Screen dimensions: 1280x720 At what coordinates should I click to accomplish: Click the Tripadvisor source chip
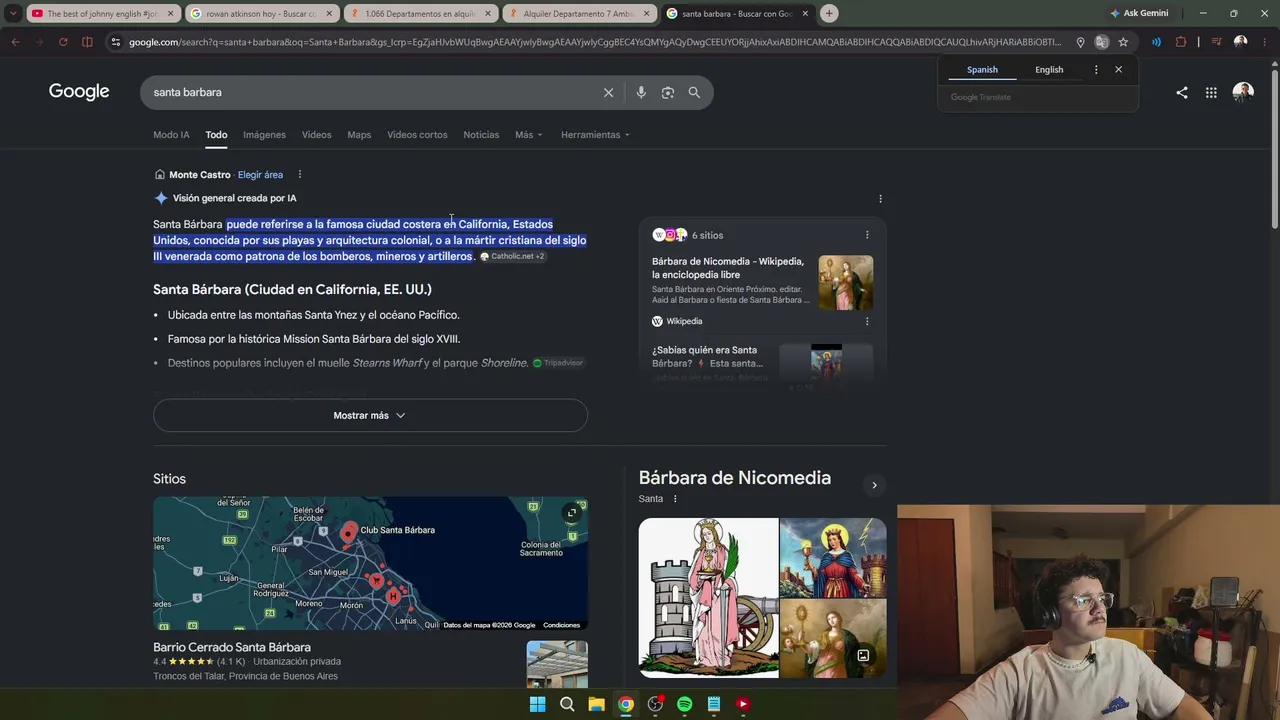pos(558,363)
